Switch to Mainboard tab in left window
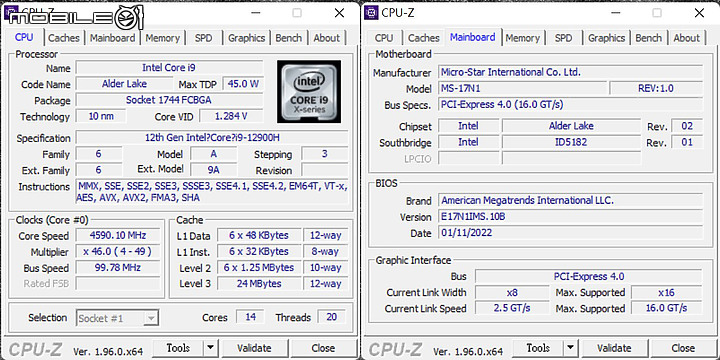720x360 pixels. (x=112, y=38)
